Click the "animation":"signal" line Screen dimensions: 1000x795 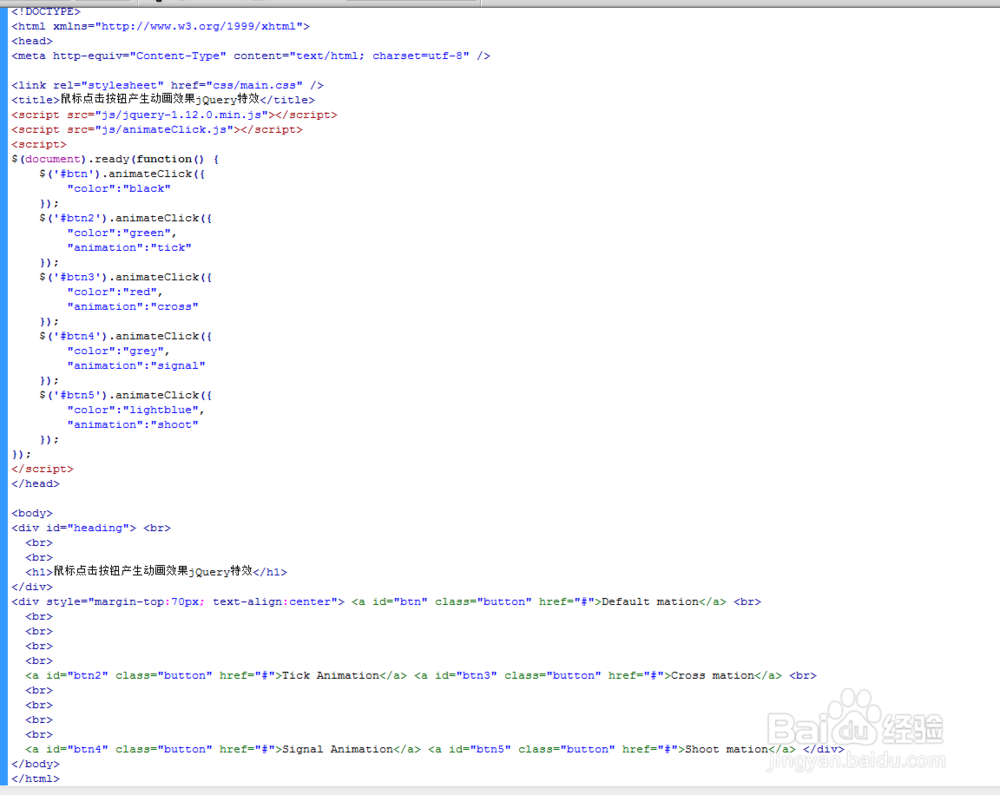point(136,365)
